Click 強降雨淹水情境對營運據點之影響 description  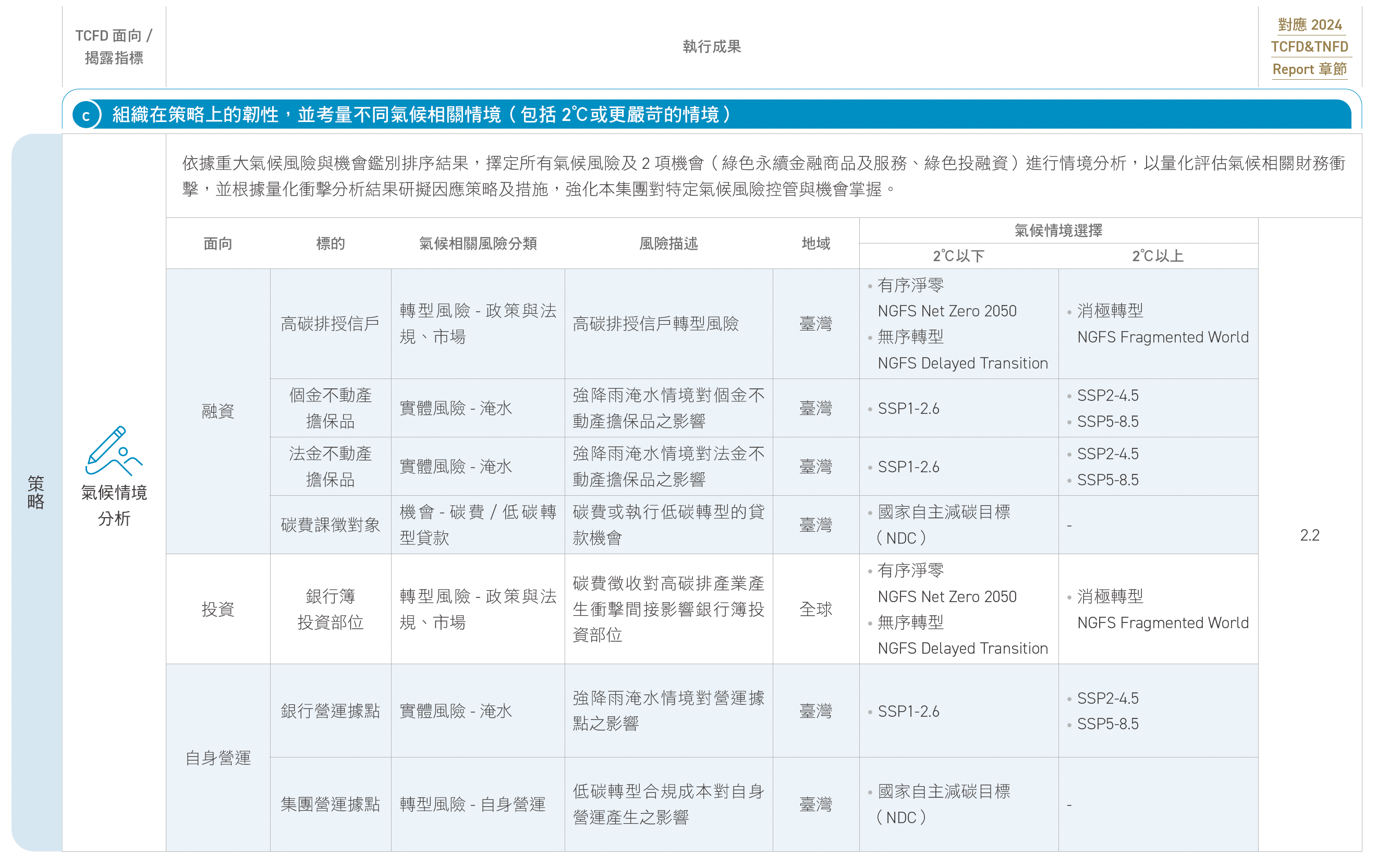pos(668,711)
